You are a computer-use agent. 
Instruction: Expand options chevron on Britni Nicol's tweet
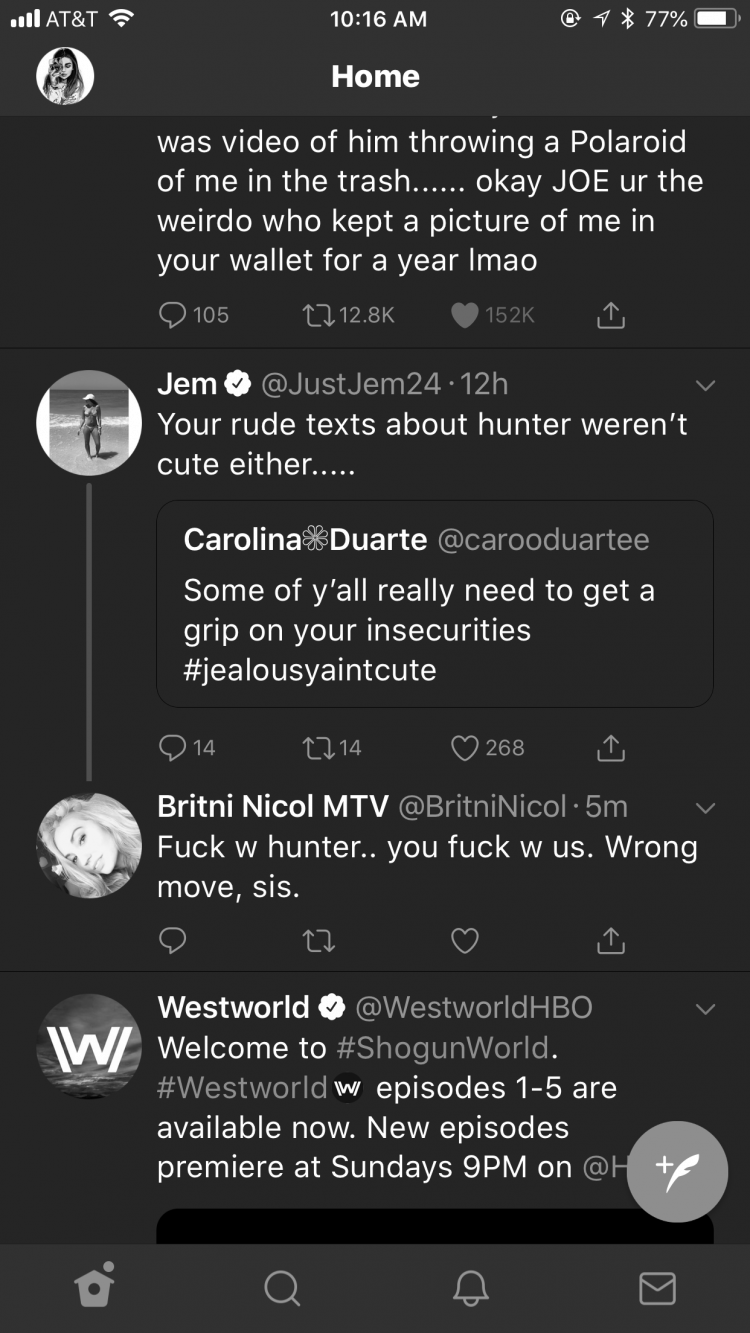click(705, 807)
